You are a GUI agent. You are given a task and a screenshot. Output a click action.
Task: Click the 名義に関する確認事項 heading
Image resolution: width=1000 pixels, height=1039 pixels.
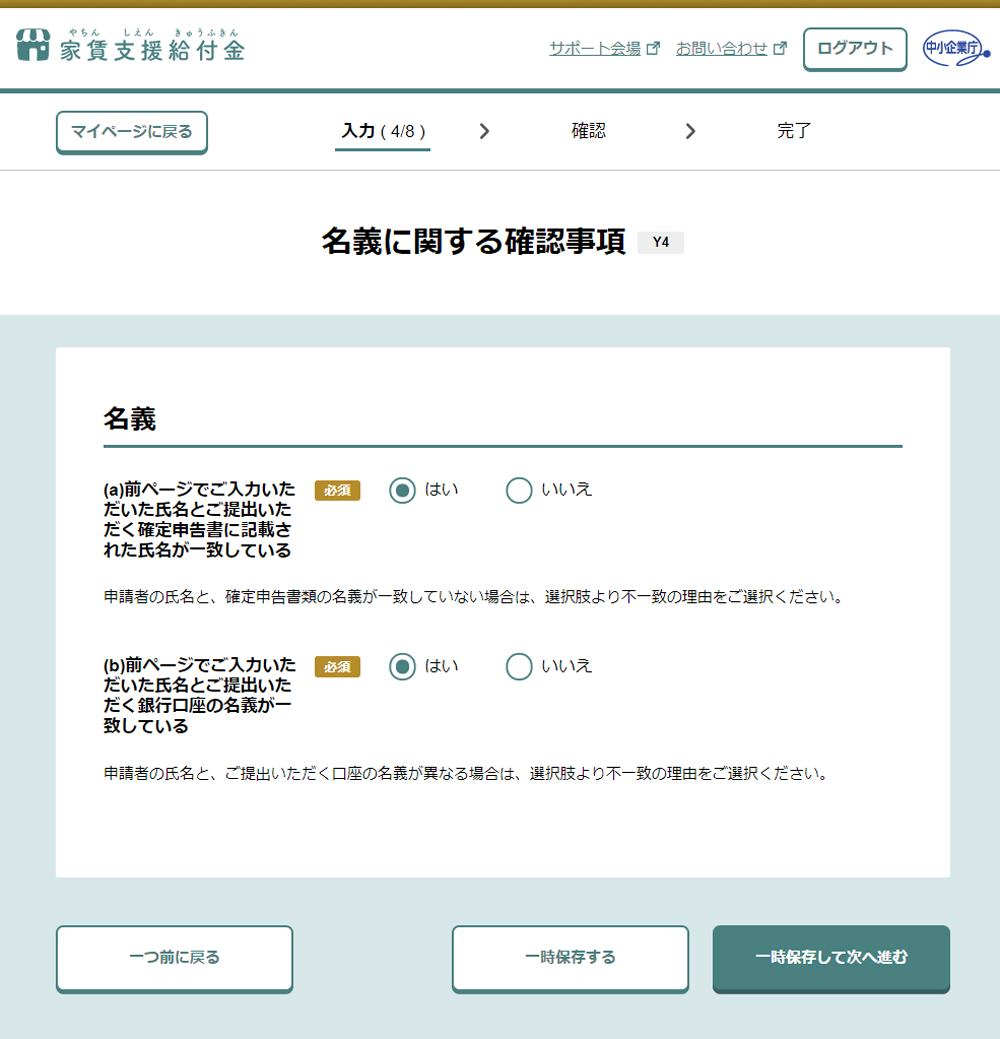[473, 242]
